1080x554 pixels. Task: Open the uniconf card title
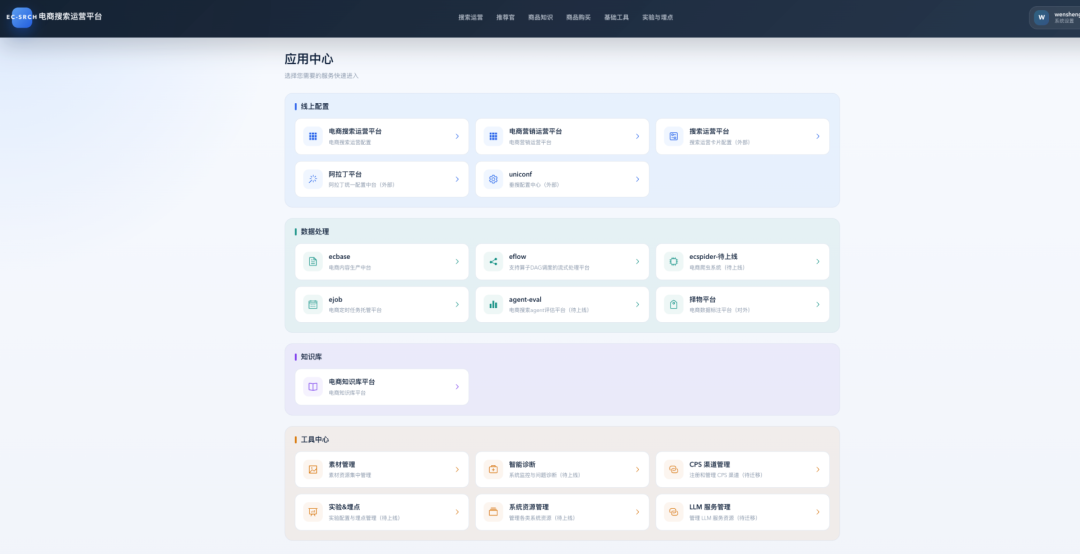tap(521, 174)
